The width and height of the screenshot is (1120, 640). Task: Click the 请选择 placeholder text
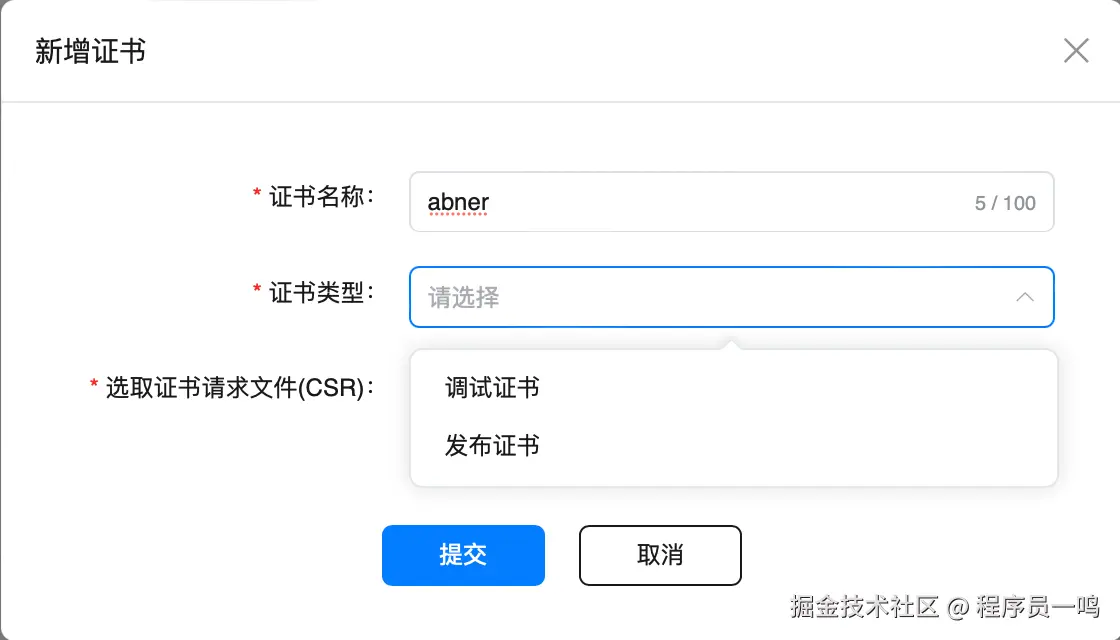[463, 297]
